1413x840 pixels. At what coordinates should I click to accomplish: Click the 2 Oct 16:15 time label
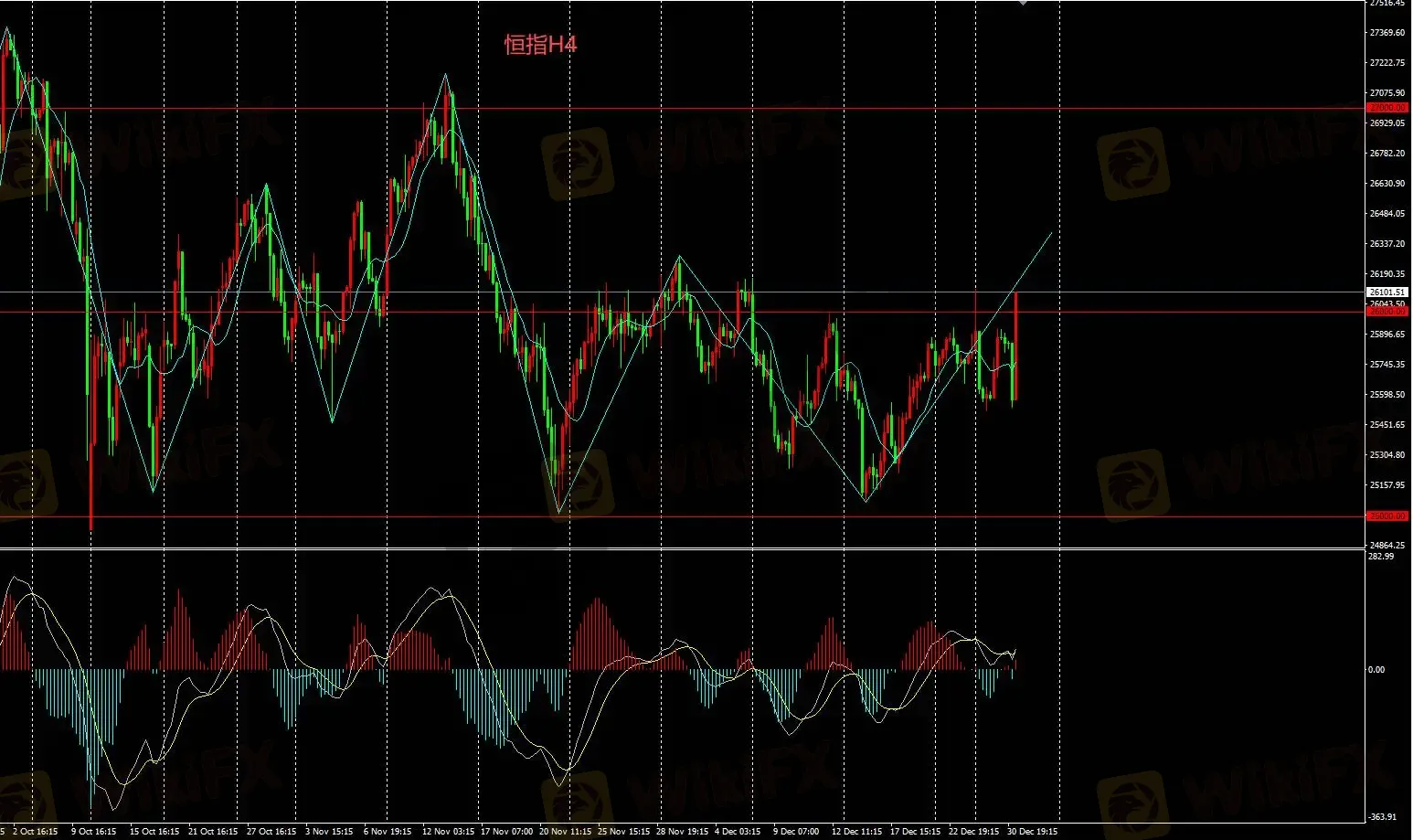36,832
